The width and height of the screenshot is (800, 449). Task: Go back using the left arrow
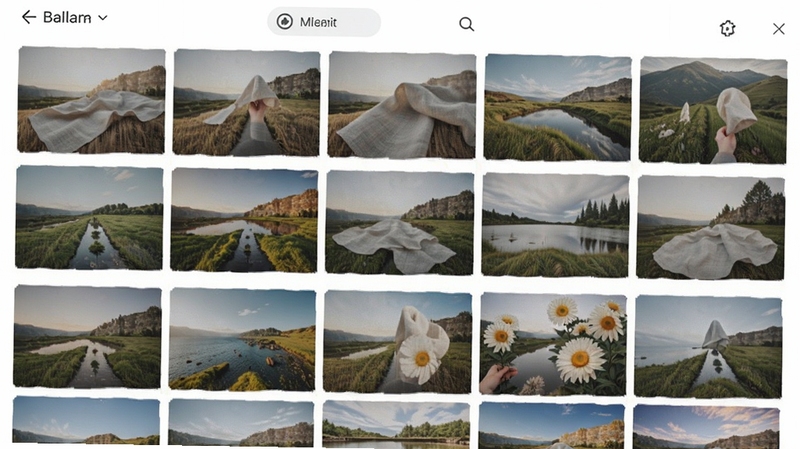29,17
